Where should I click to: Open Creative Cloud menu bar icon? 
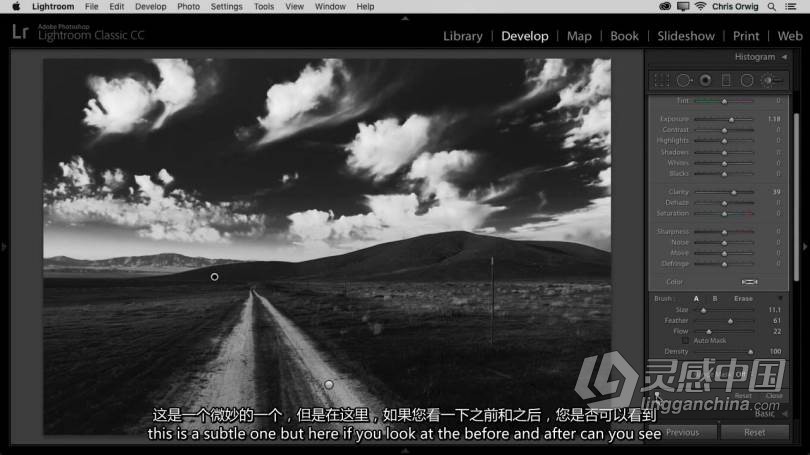click(x=665, y=6)
